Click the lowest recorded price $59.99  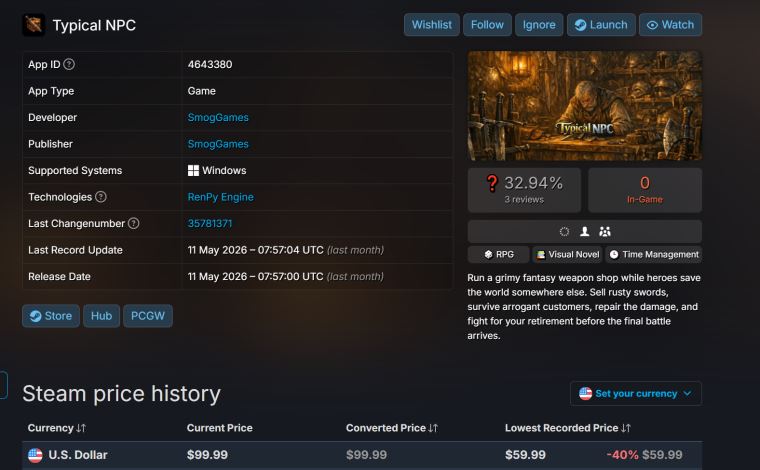point(525,455)
